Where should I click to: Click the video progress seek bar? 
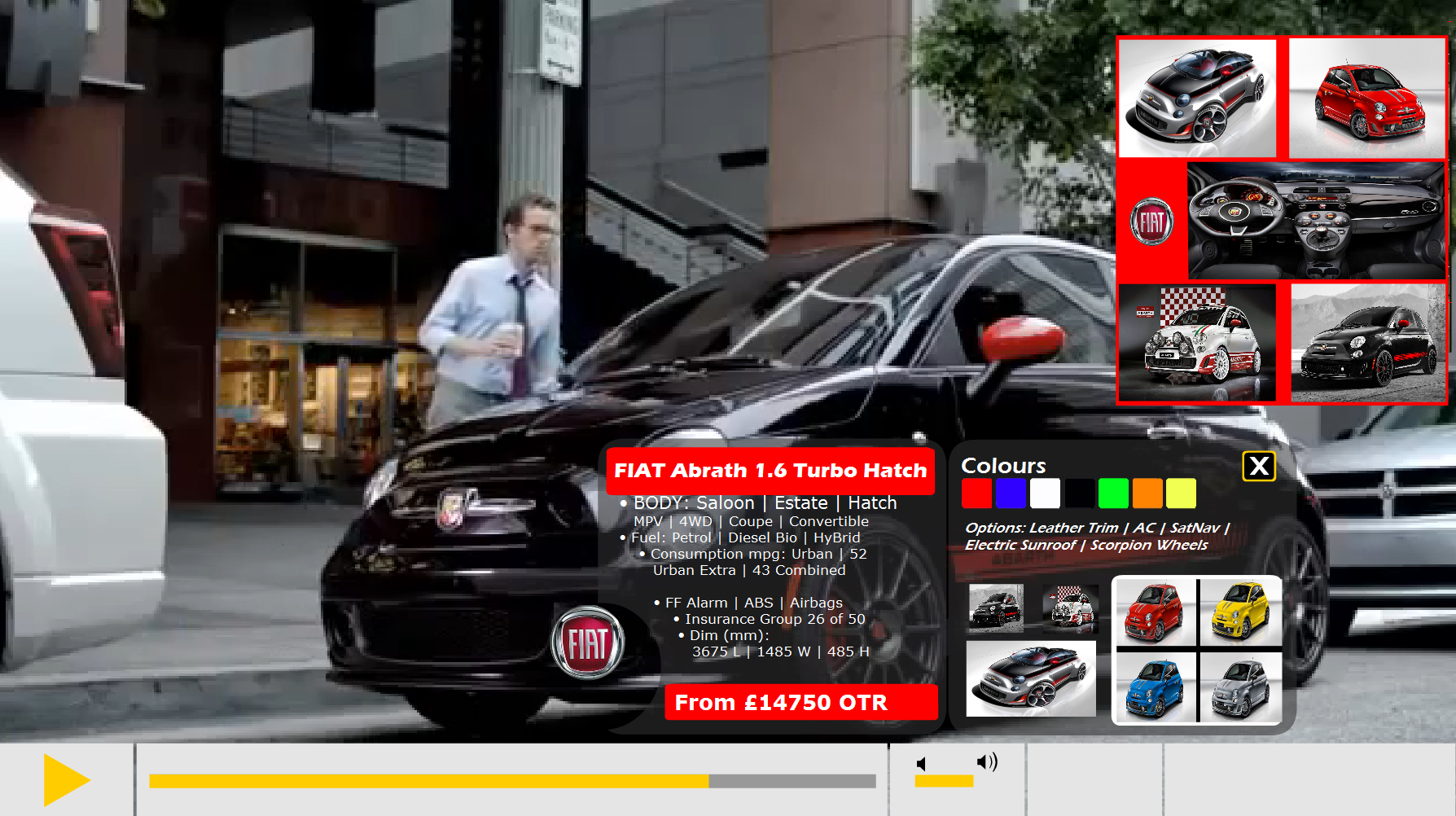[x=512, y=781]
